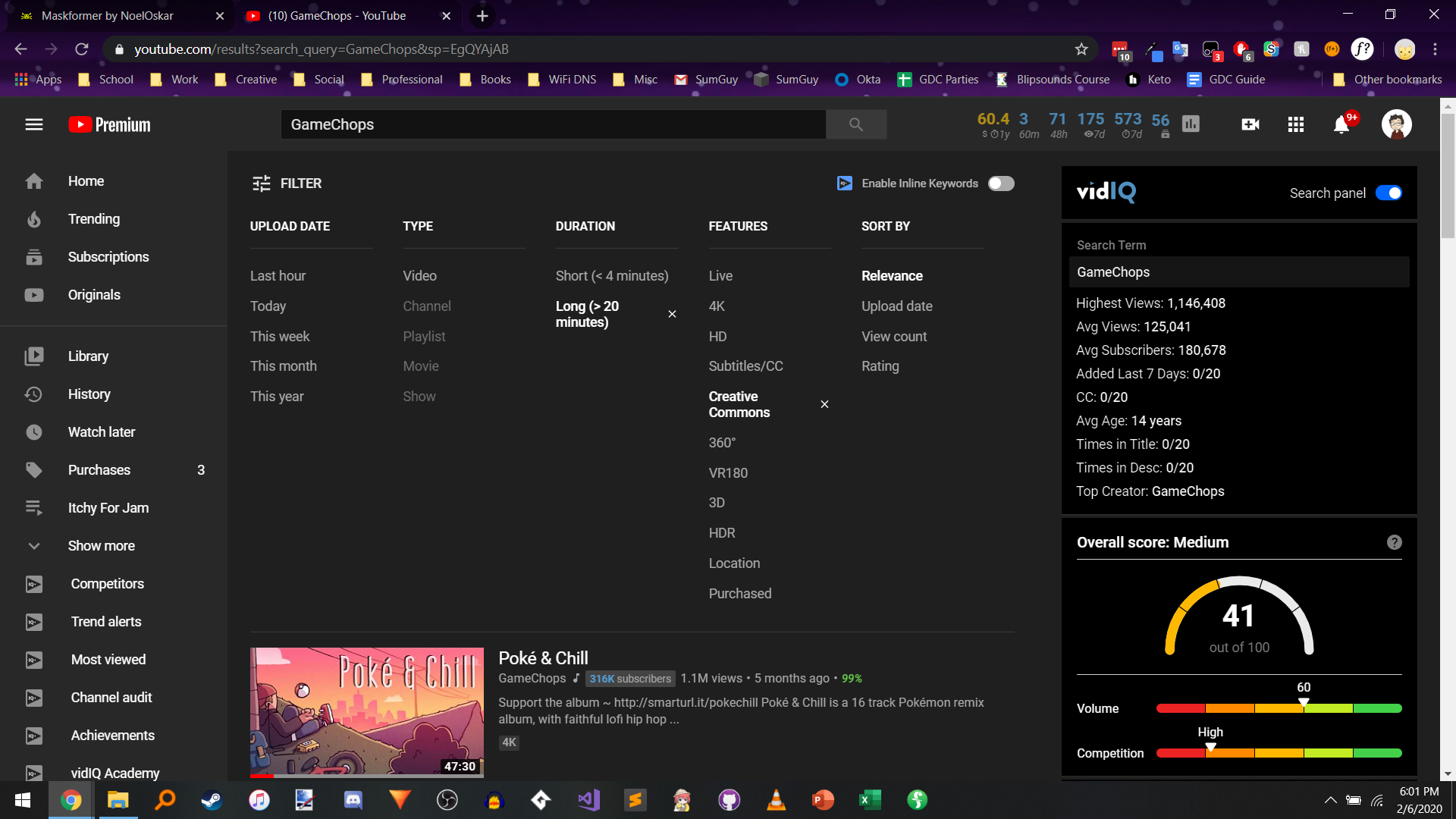Open the Blipsounds Course bookmark
Image resolution: width=1456 pixels, height=819 pixels.
pyautogui.click(x=1053, y=80)
